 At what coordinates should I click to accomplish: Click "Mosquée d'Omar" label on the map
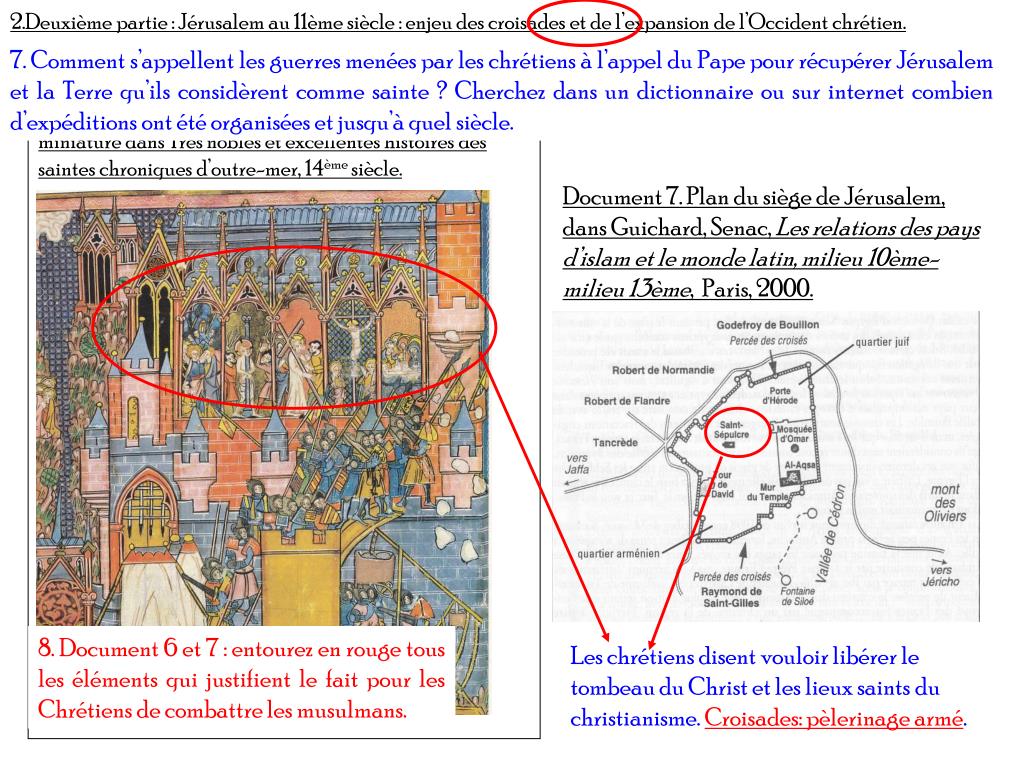(x=794, y=434)
